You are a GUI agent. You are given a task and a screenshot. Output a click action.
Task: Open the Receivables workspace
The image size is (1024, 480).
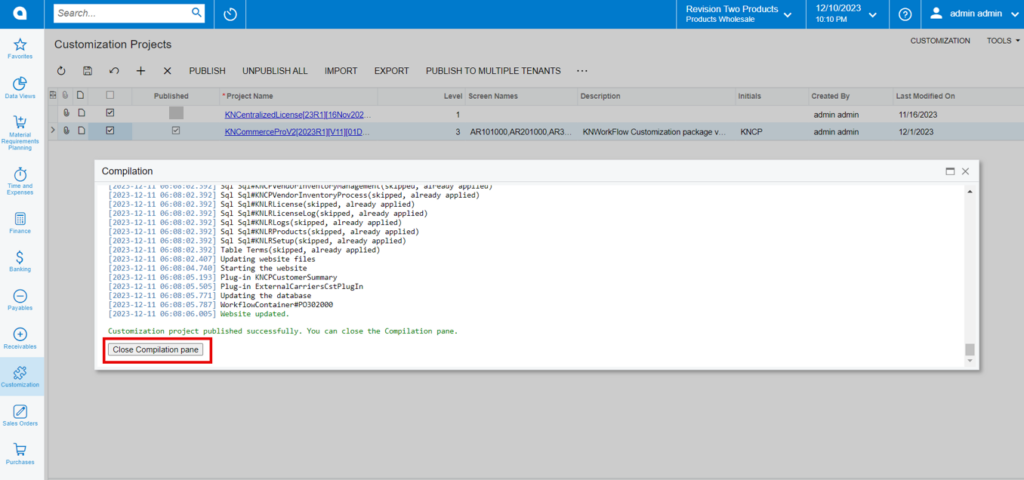point(20,338)
